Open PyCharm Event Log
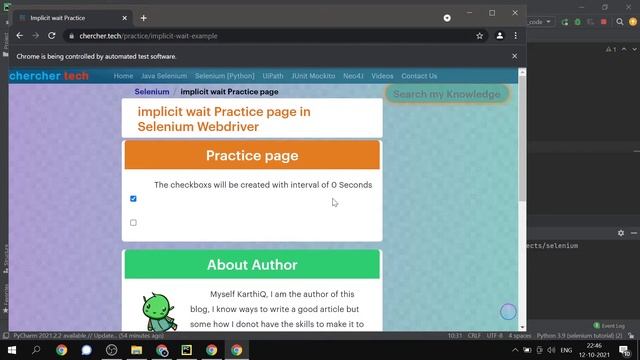The image size is (640, 360). pyautogui.click(x=609, y=326)
